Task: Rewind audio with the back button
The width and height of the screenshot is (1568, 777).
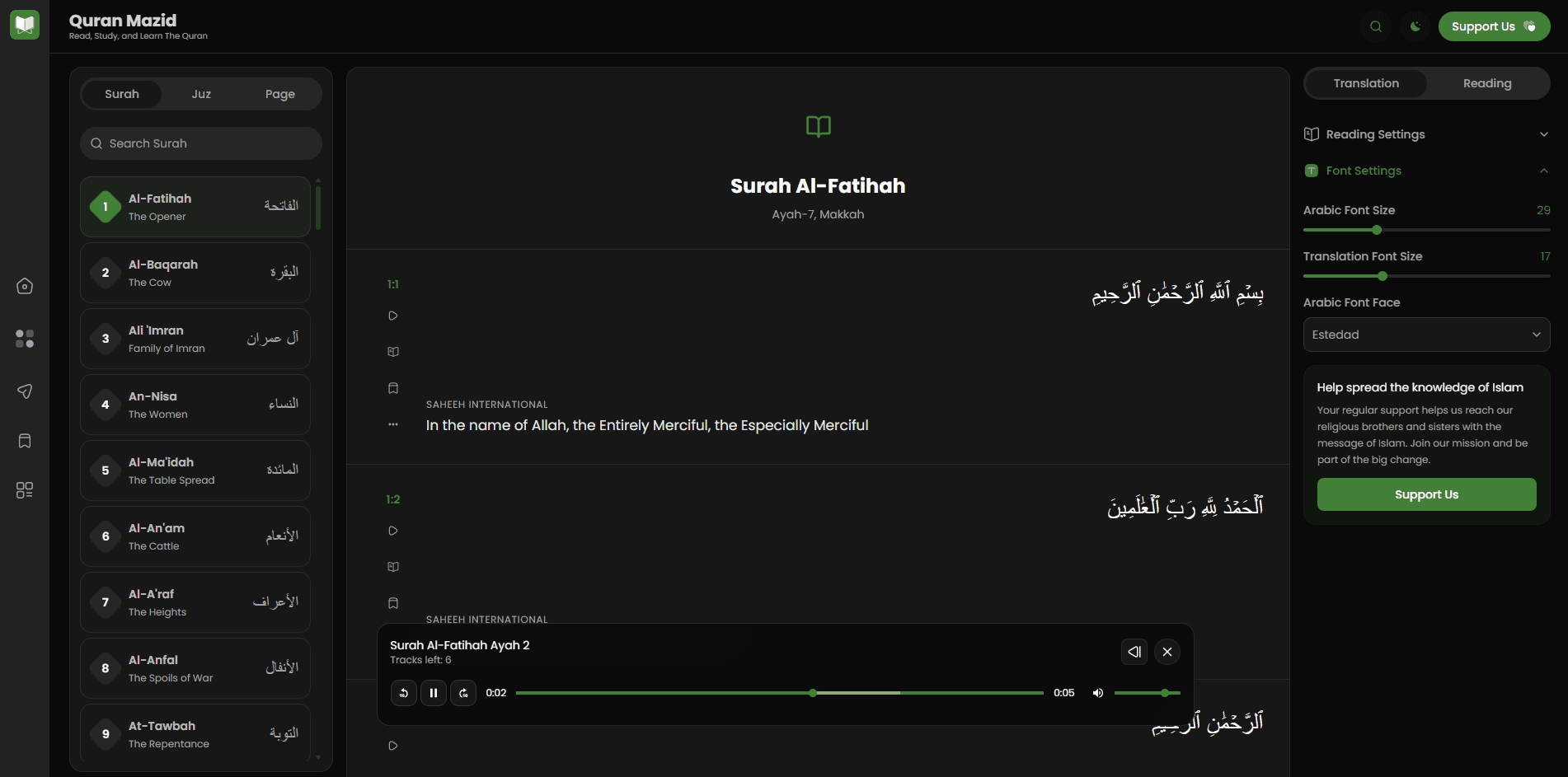Action: [x=404, y=693]
